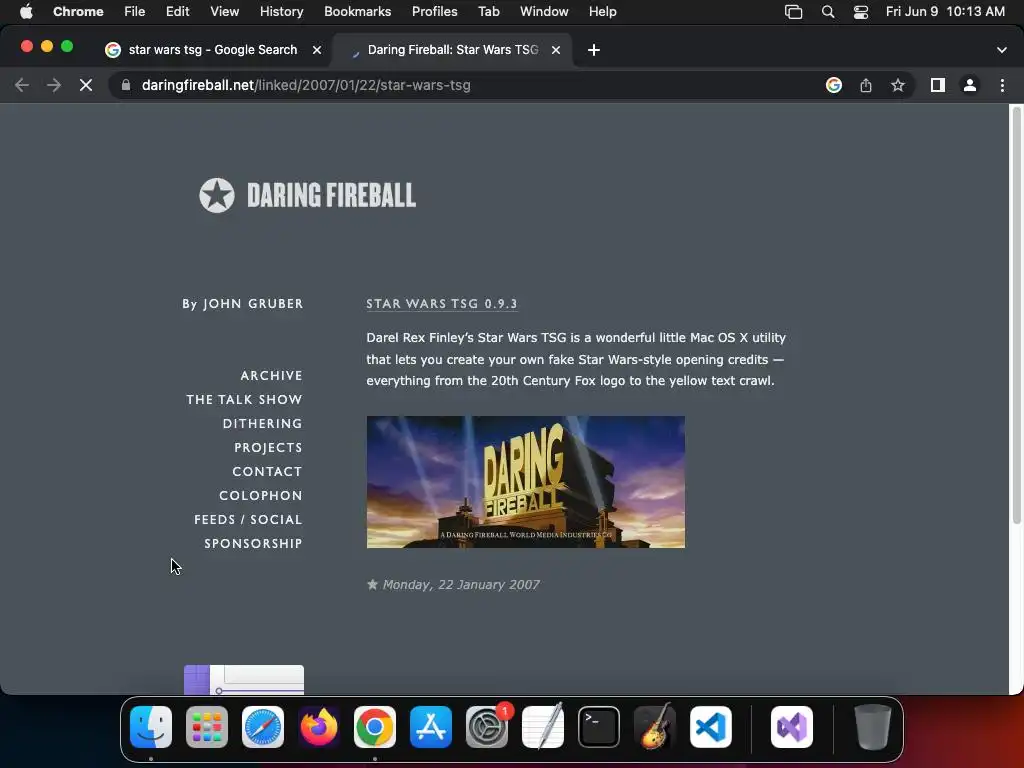The width and height of the screenshot is (1024, 768).
Task: Open Spotlight search in menu bar
Action: (827, 12)
